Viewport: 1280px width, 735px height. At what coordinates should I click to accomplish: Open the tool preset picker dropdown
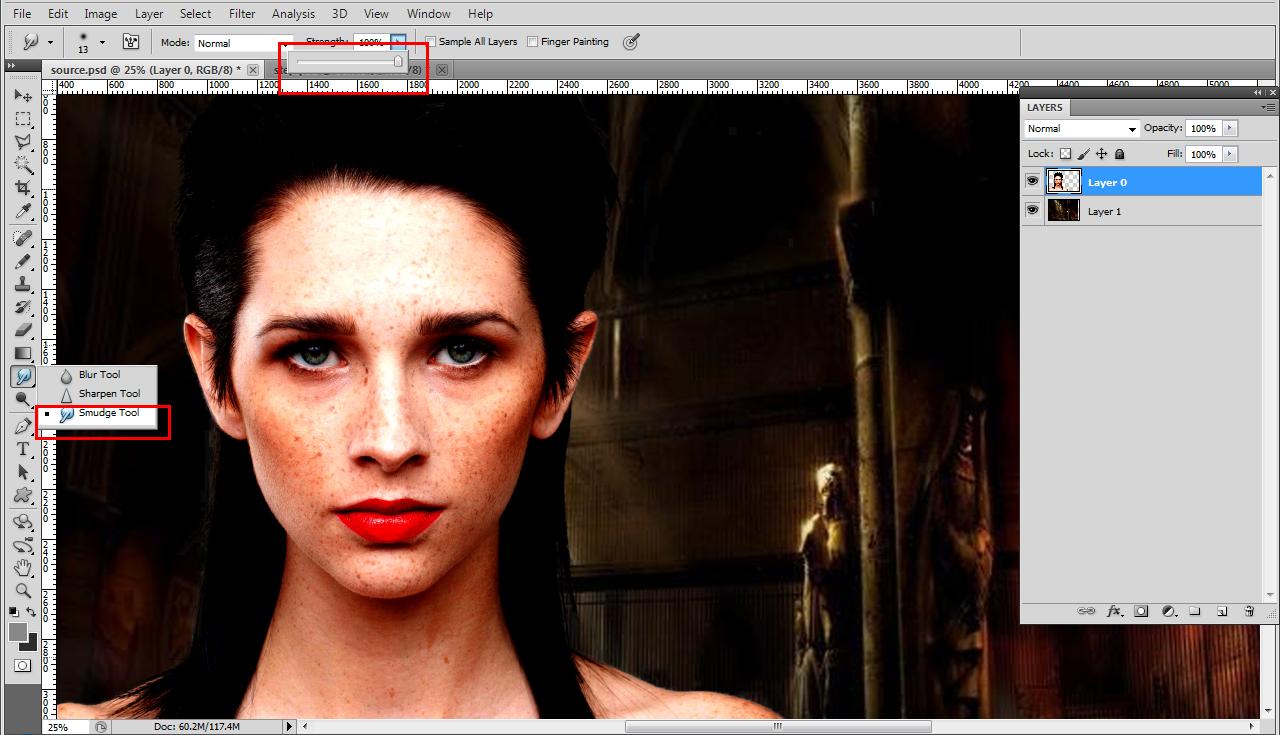(x=50, y=43)
